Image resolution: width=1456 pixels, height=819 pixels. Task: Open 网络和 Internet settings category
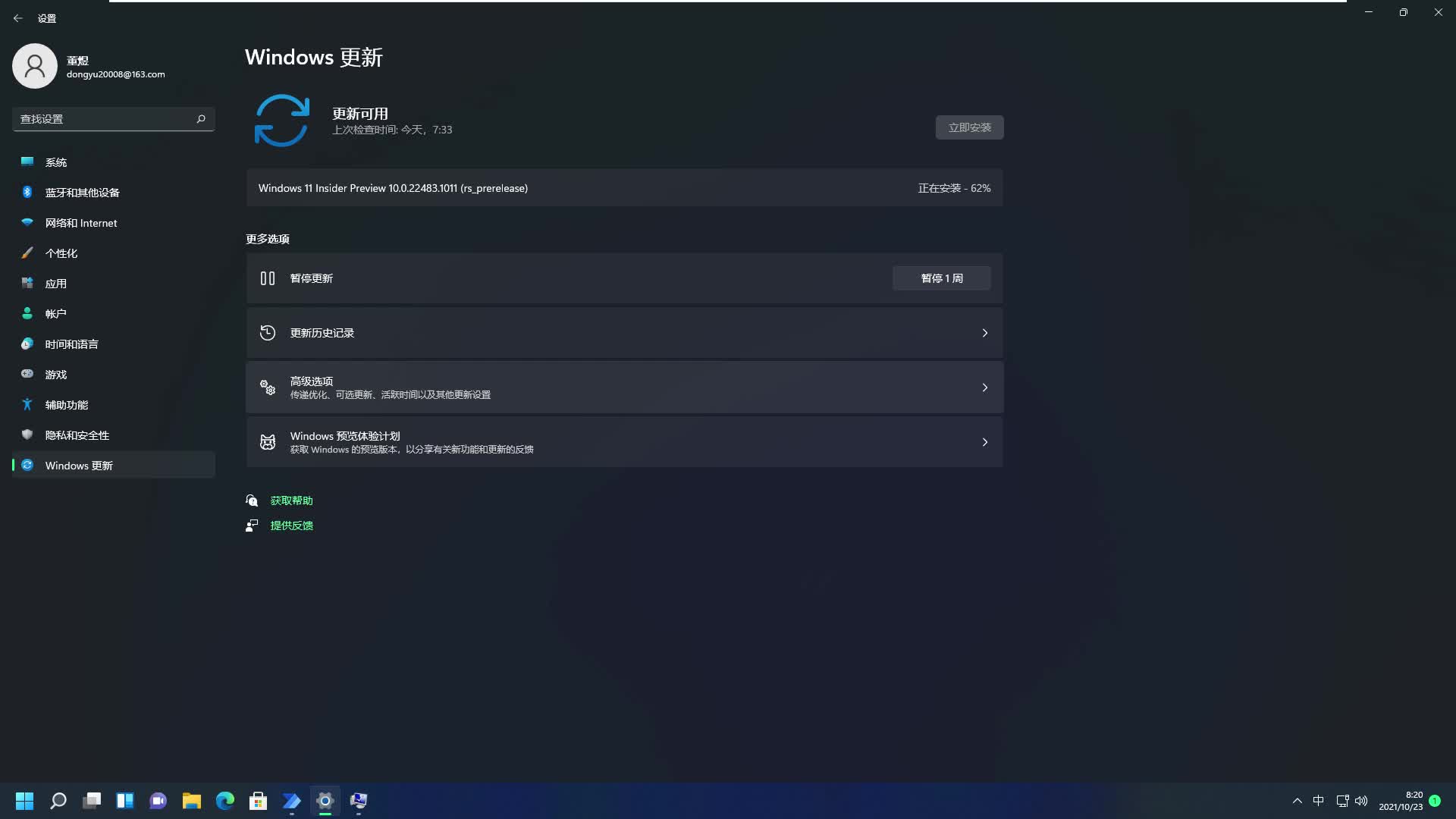tap(114, 223)
